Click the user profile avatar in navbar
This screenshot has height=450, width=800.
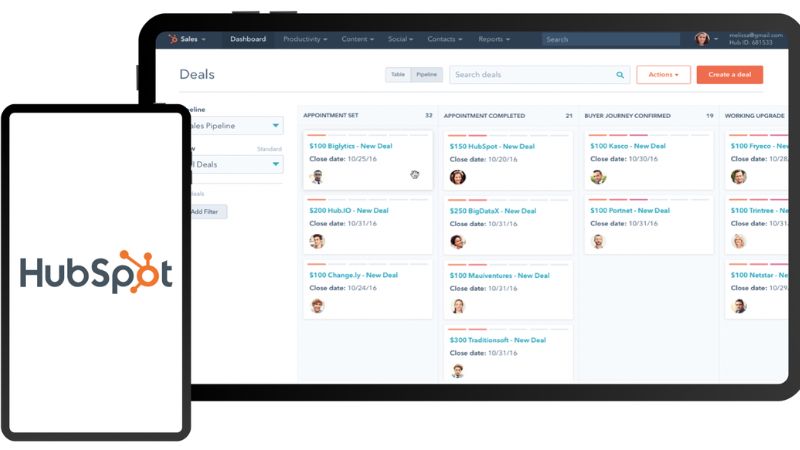coord(702,39)
